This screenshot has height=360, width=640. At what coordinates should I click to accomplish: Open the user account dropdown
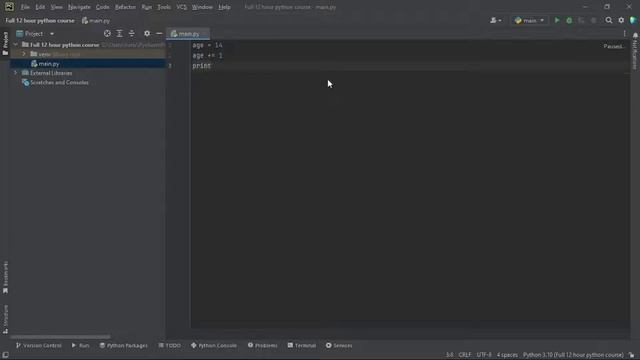[x=496, y=20]
